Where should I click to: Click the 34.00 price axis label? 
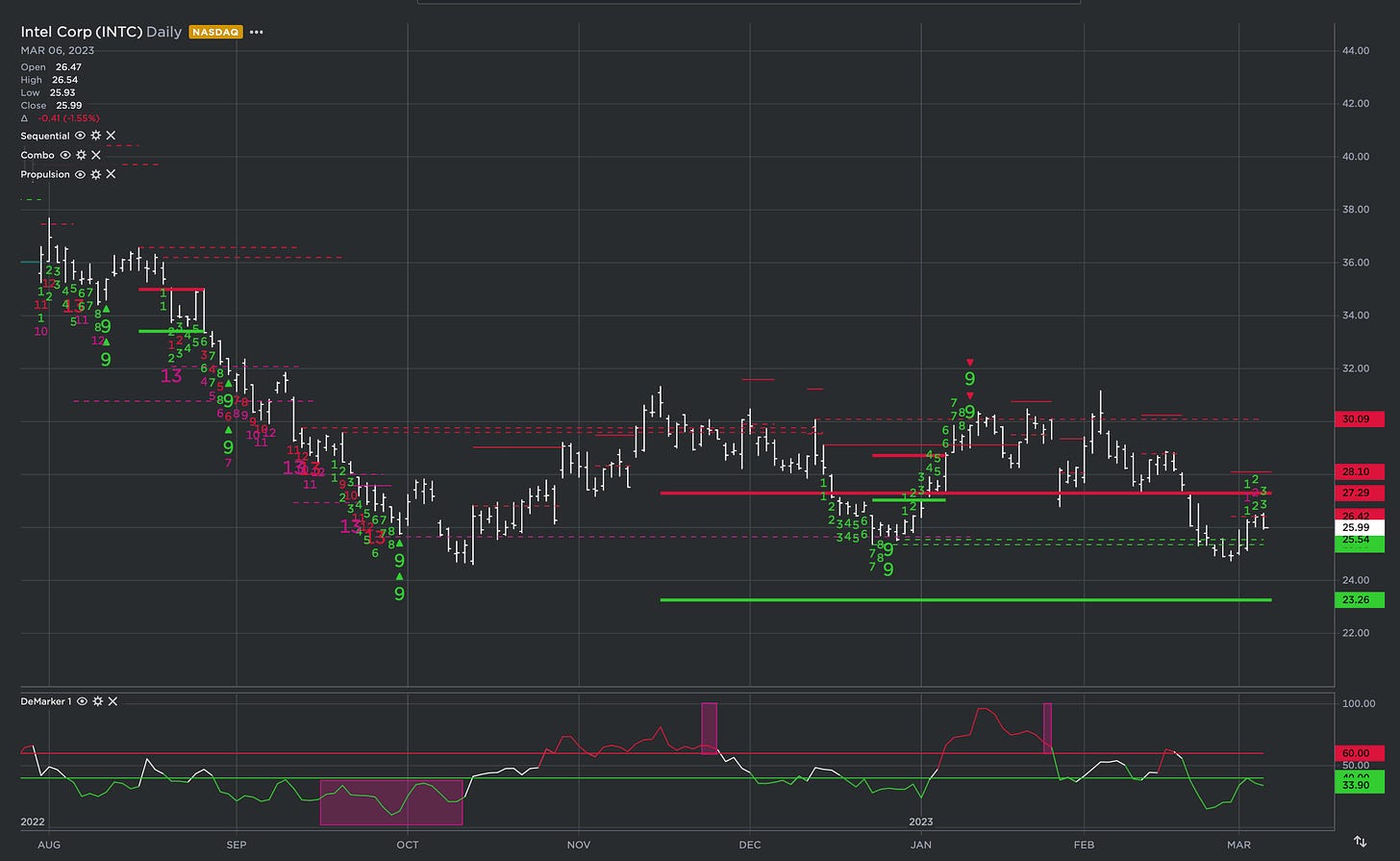click(1356, 315)
